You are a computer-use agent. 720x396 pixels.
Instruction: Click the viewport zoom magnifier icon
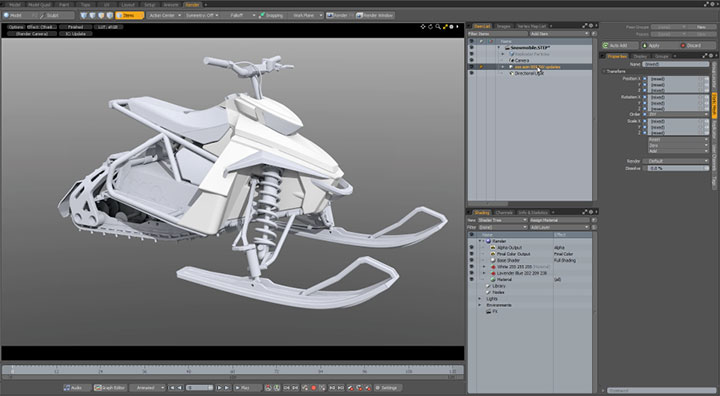coord(438,27)
